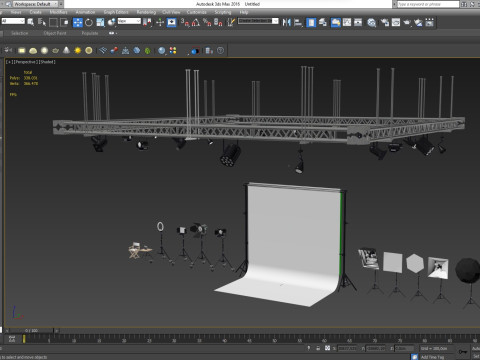Open the viewport [Perspective] label menu
Image resolution: width=480 pixels, height=360 pixels.
click(25, 62)
